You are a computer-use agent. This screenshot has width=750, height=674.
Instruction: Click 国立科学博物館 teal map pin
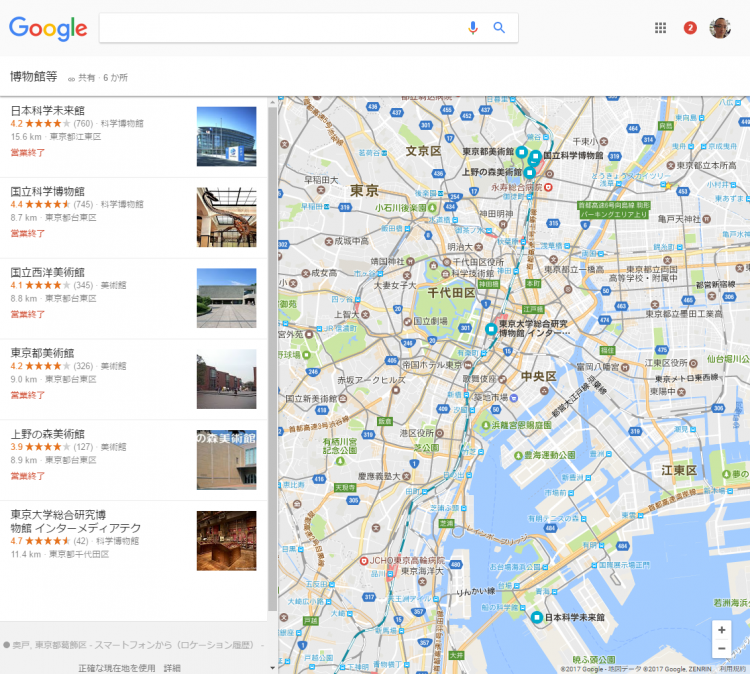point(536,155)
